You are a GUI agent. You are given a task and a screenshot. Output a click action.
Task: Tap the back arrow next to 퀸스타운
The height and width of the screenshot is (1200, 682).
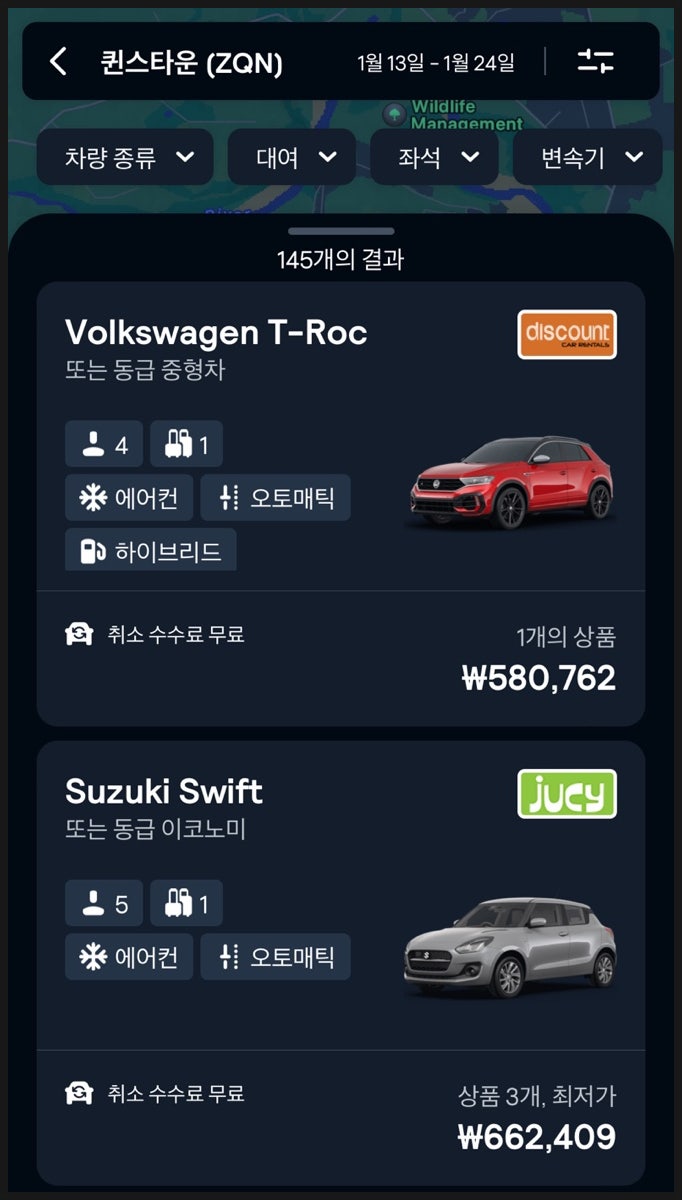pos(58,62)
